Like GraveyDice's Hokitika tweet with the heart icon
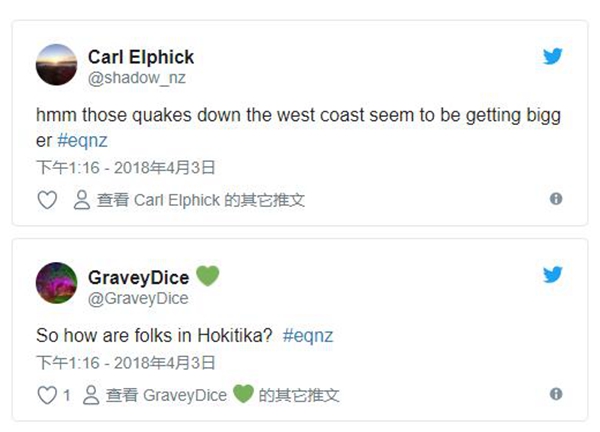The image size is (600, 432). click(x=47, y=395)
